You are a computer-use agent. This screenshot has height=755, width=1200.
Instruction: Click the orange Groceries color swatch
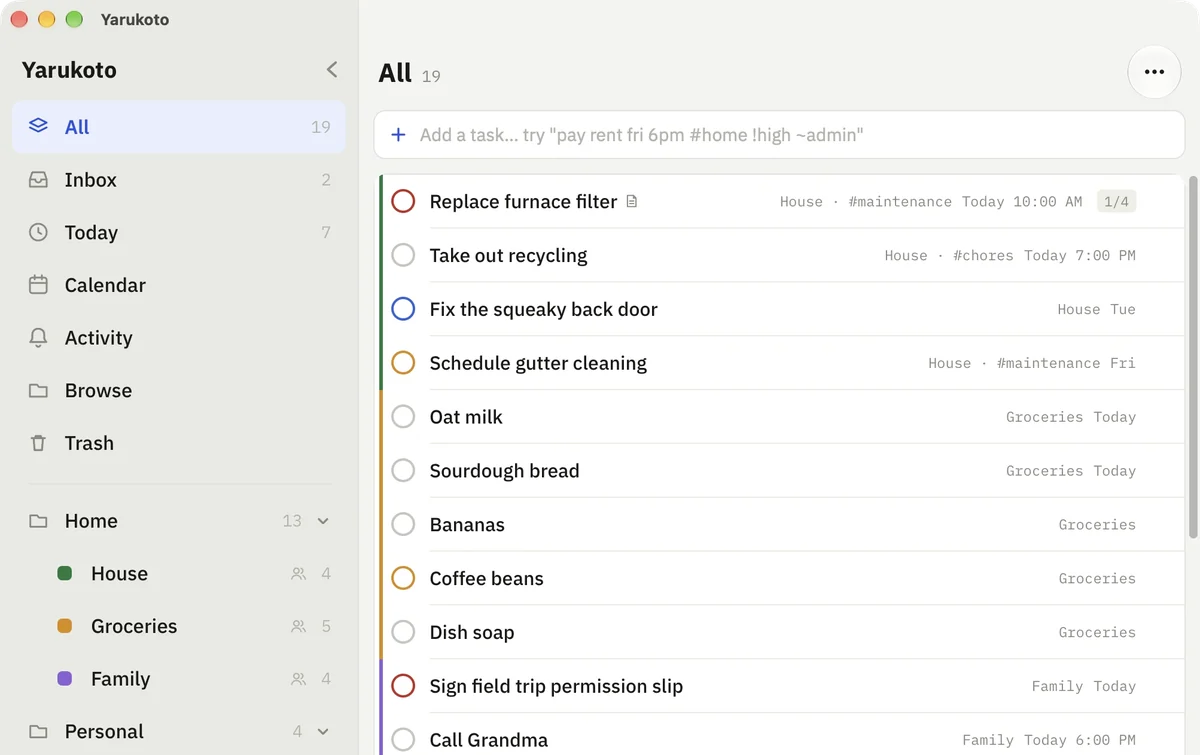[x=65, y=626]
